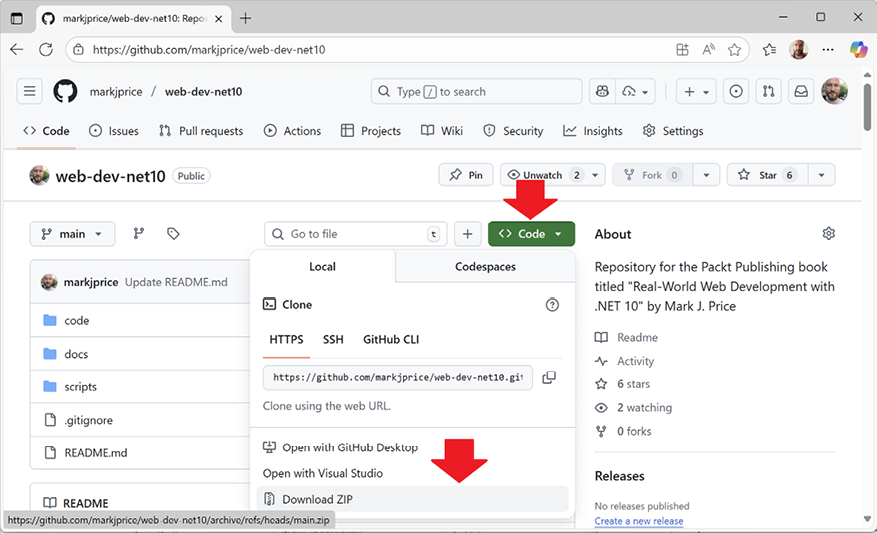Pin the repository with Pin button

[466, 175]
